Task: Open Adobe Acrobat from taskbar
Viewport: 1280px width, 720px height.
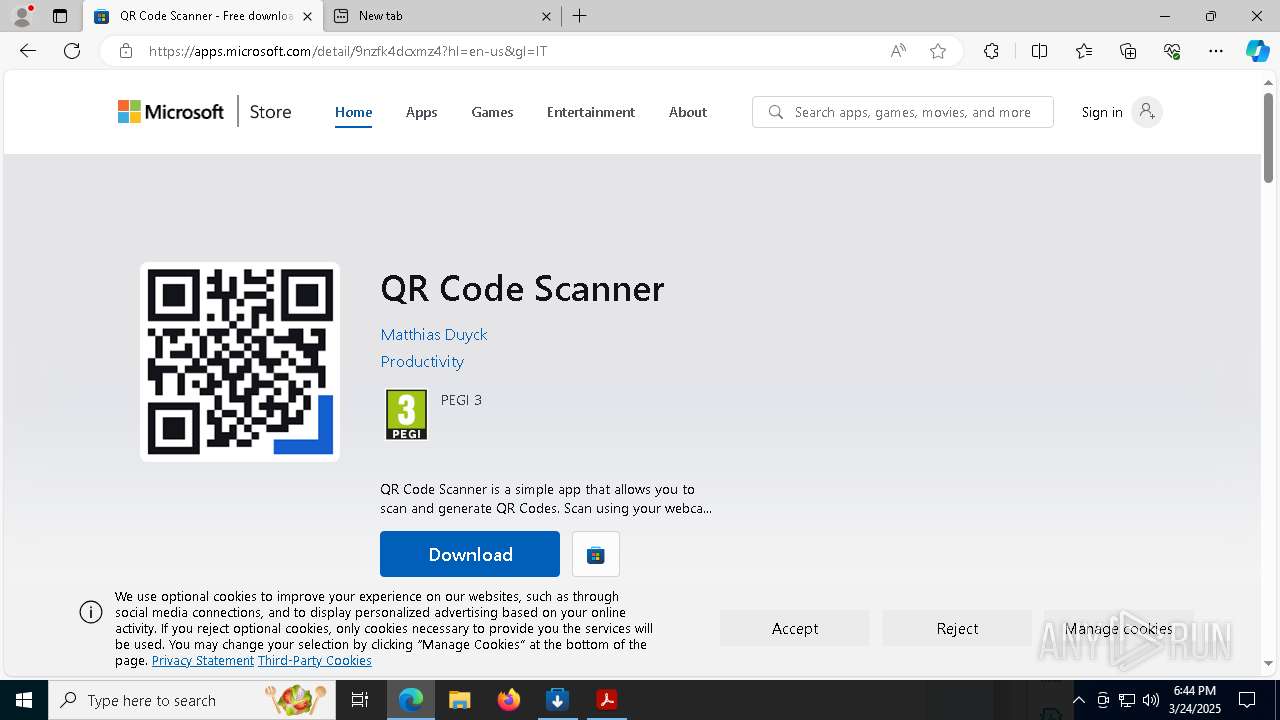Action: [607, 700]
